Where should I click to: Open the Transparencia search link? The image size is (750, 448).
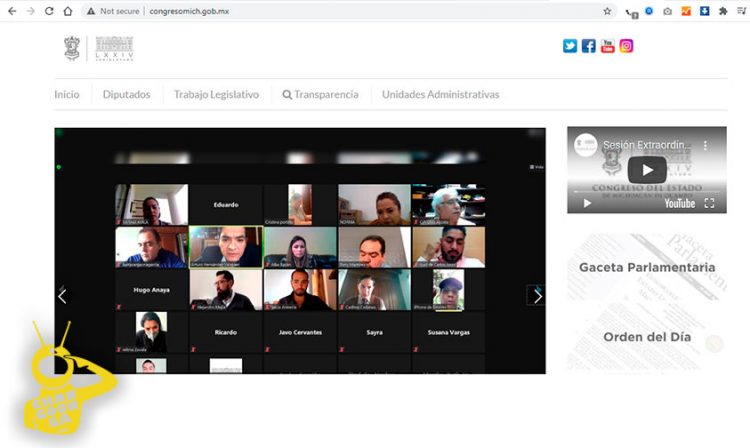pyautogui.click(x=320, y=95)
